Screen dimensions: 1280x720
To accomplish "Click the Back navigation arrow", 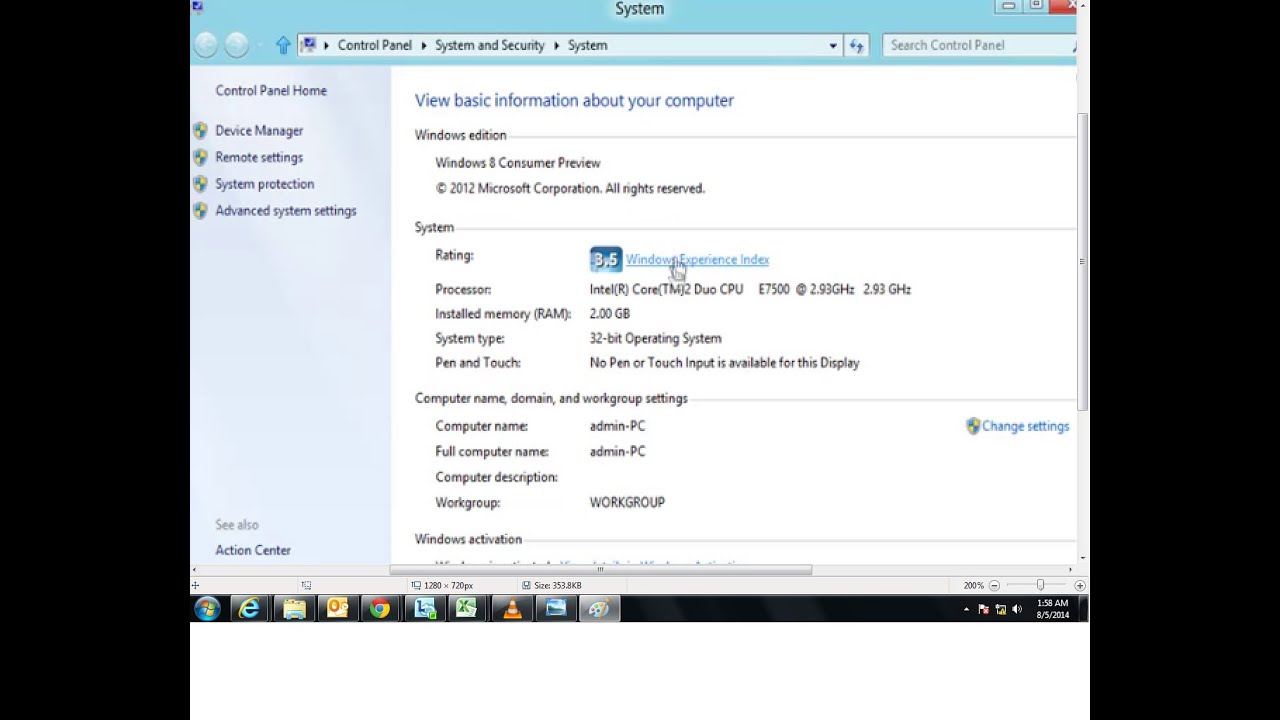I will coord(206,45).
